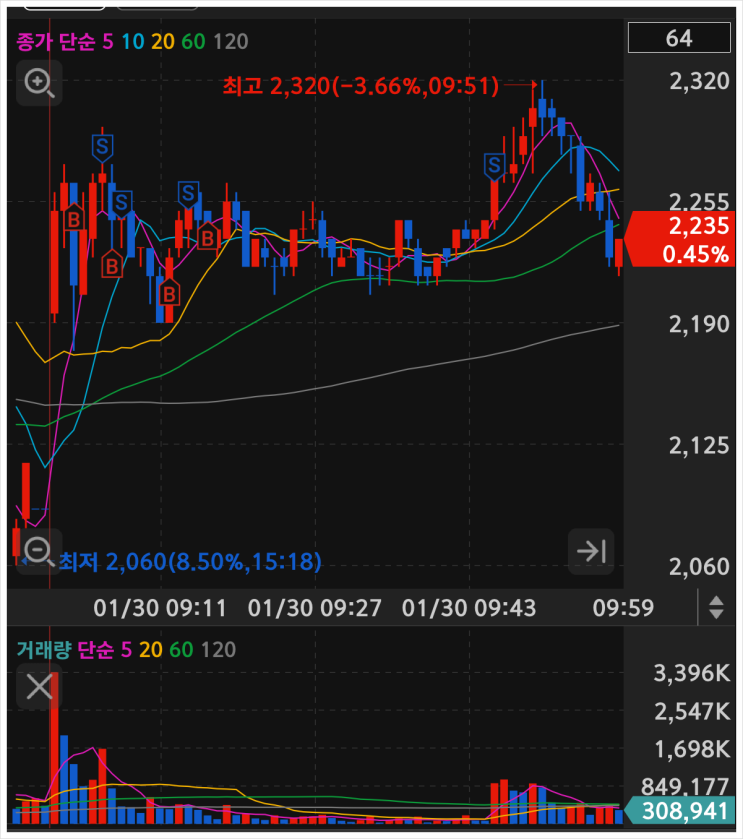
Task: Click the zoom in magnifier icon
Action: point(39,83)
